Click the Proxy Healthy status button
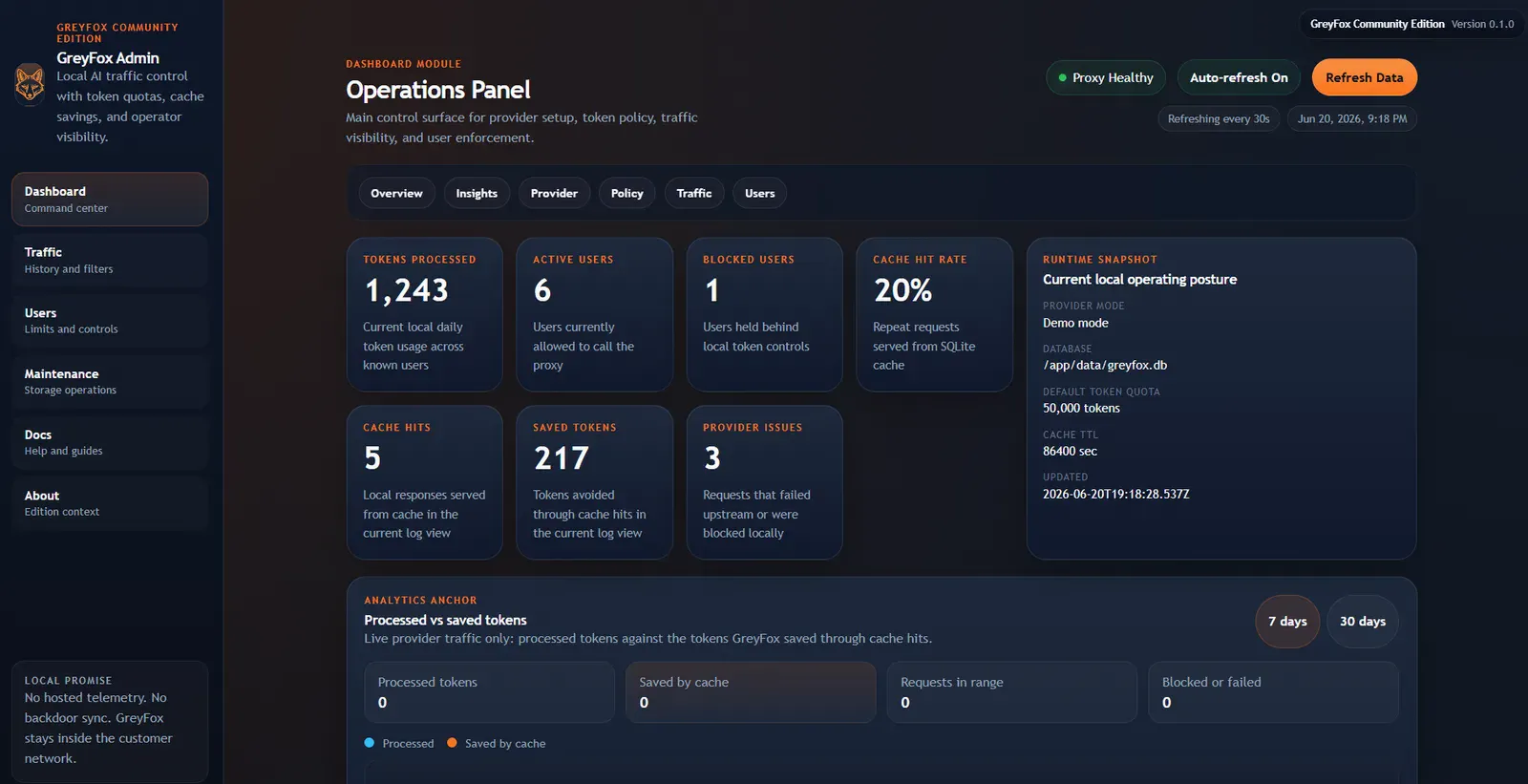The width and height of the screenshot is (1528, 784). tap(1106, 77)
